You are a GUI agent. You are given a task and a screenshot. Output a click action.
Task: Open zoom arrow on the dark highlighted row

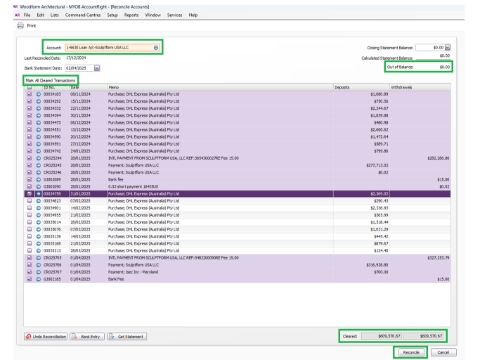(x=38, y=194)
